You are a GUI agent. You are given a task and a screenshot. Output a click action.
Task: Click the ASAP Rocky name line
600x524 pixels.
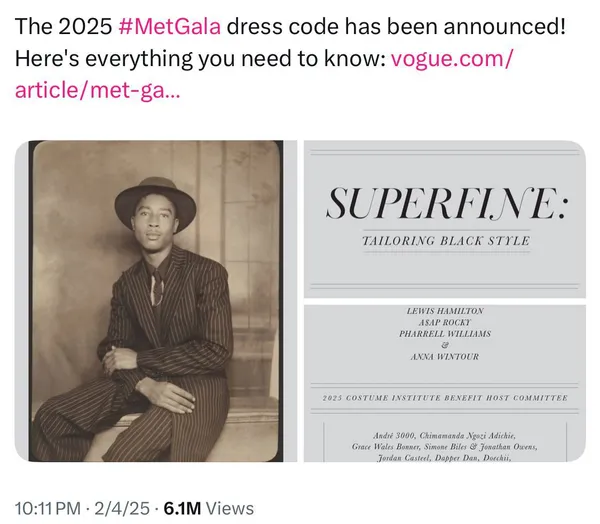(445, 322)
